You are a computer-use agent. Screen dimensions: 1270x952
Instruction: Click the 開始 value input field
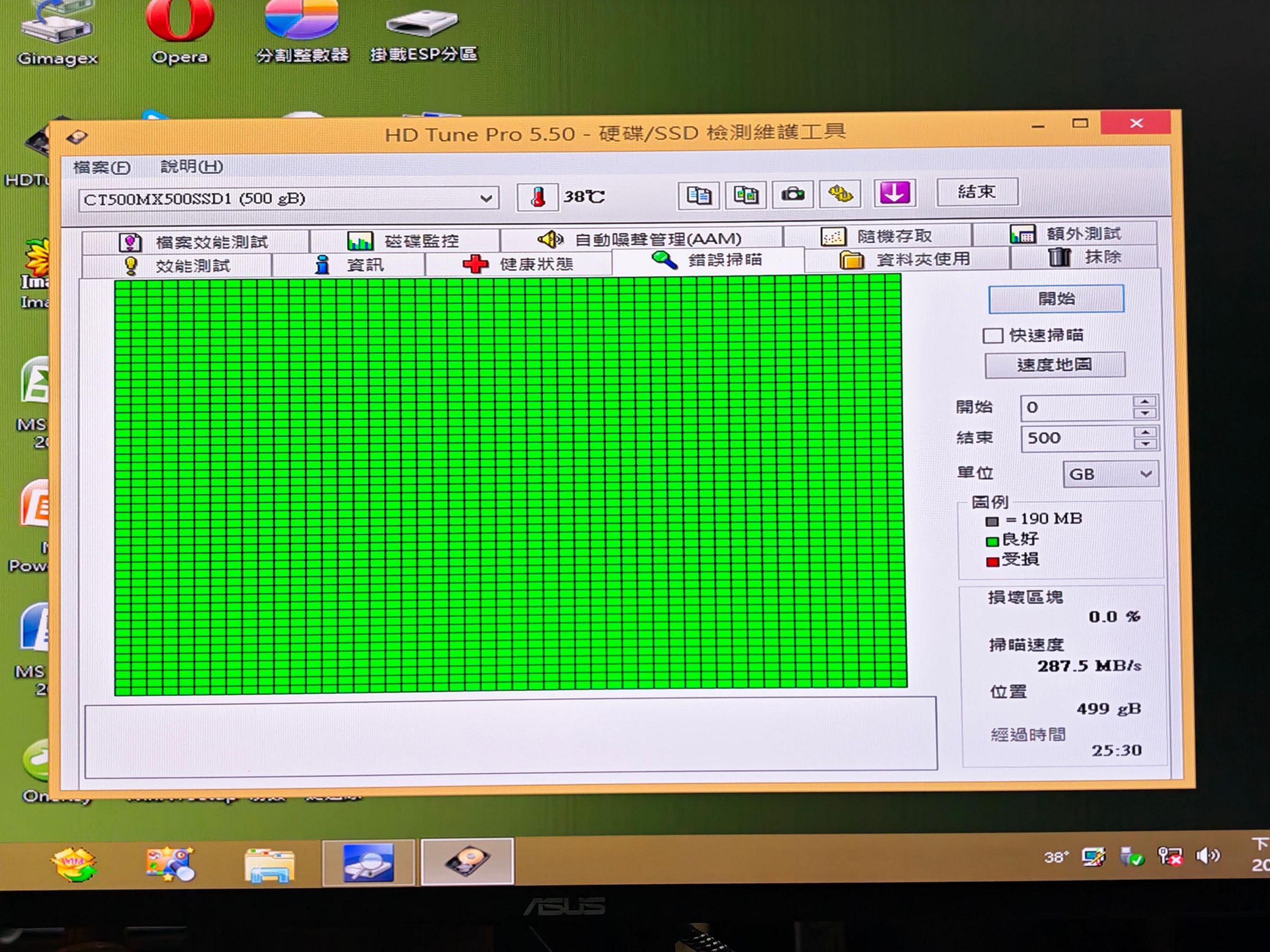click(1077, 407)
